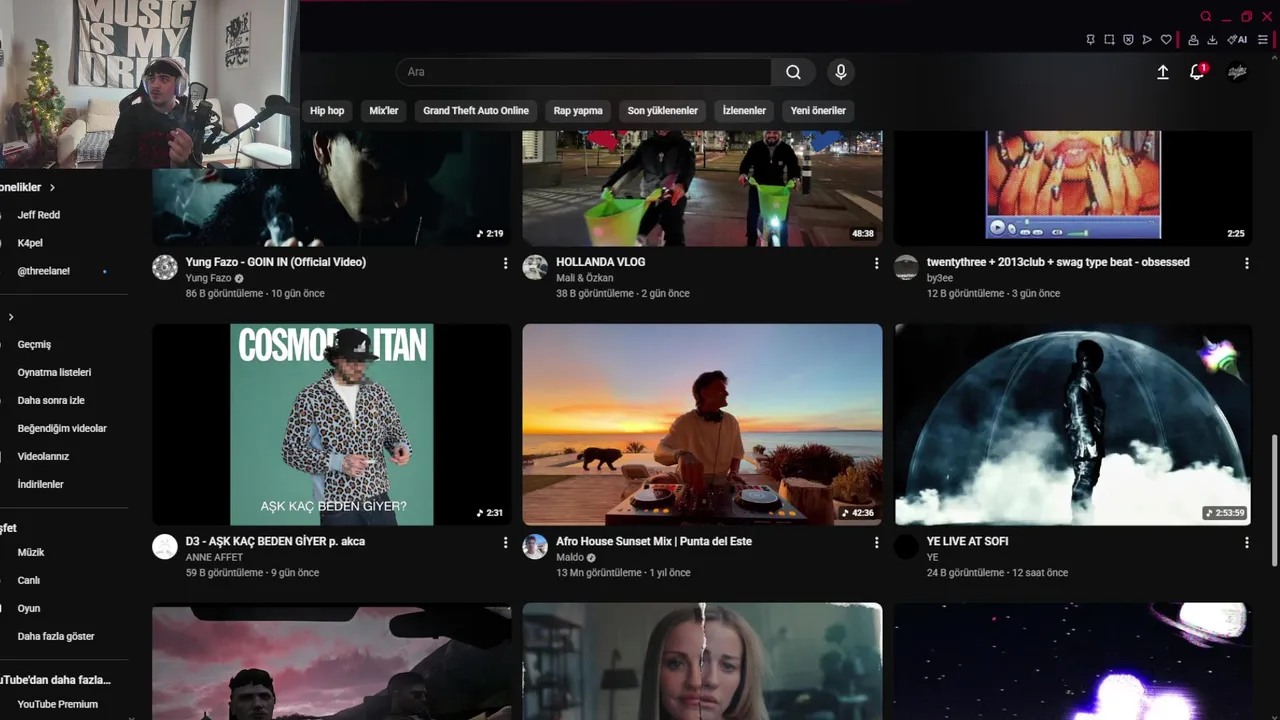Open three-dot menu for Yung Fazo - GOIN IN
Screen dimensions: 1280x720
(x=505, y=263)
